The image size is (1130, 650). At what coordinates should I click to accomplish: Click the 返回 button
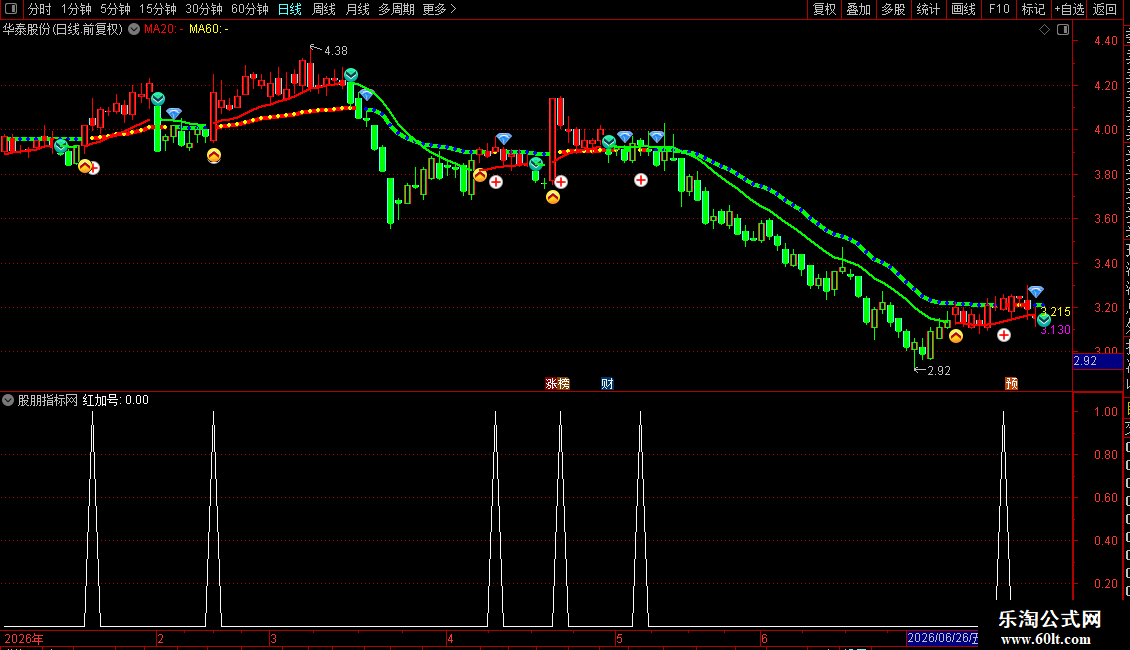click(x=1105, y=9)
